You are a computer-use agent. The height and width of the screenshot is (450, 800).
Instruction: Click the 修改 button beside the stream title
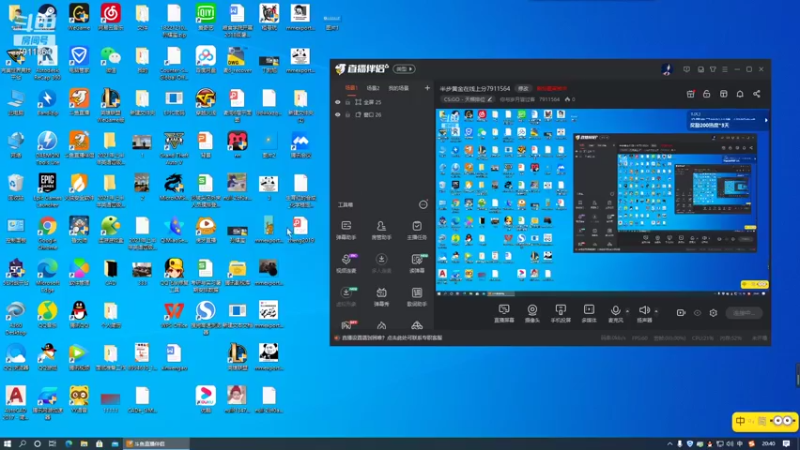coord(523,88)
